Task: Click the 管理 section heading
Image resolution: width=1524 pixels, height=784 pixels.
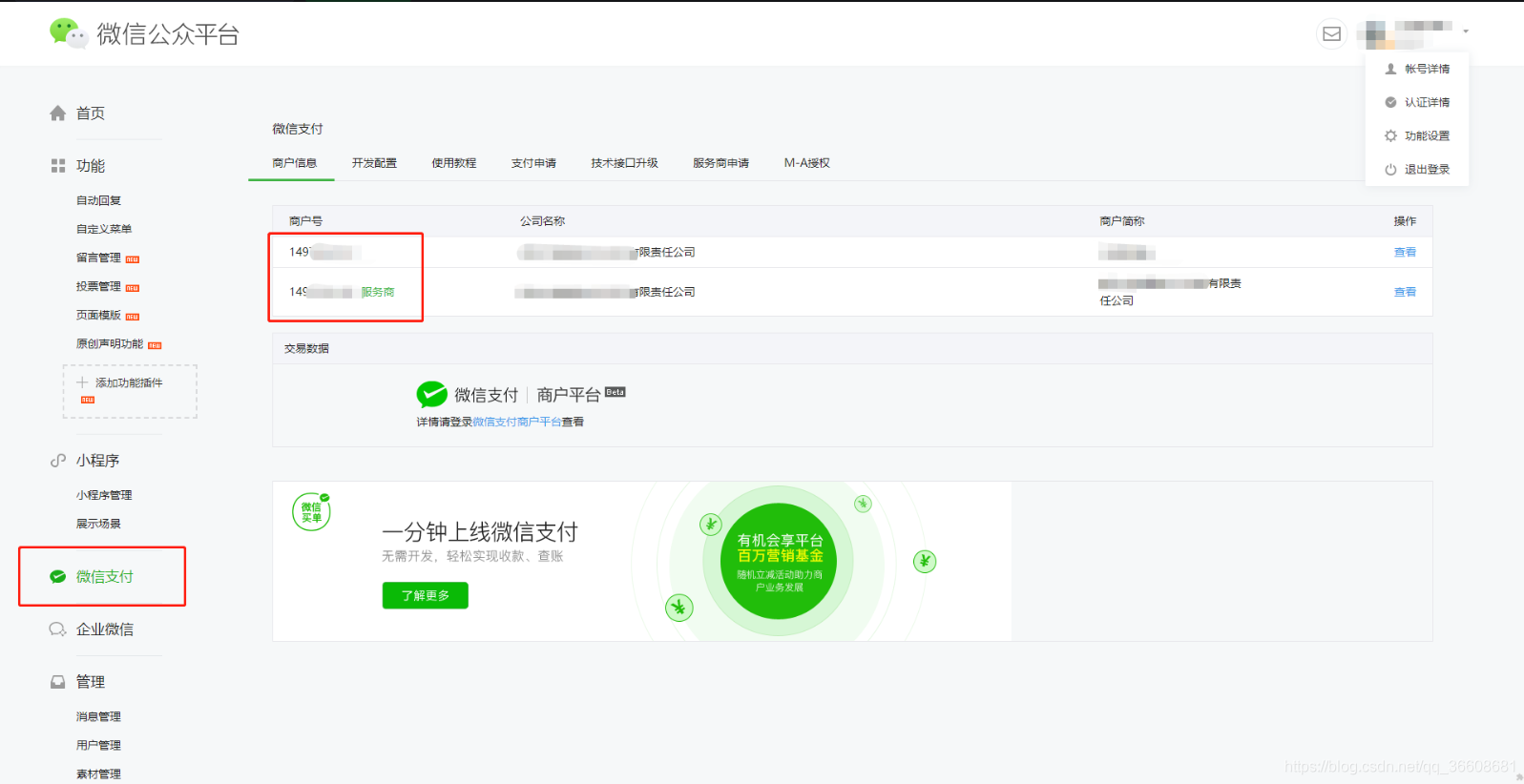Action: (91, 682)
